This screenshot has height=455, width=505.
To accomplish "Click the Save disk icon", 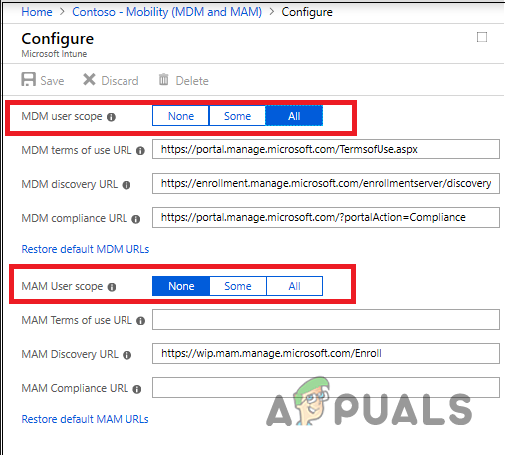I will coord(29,79).
